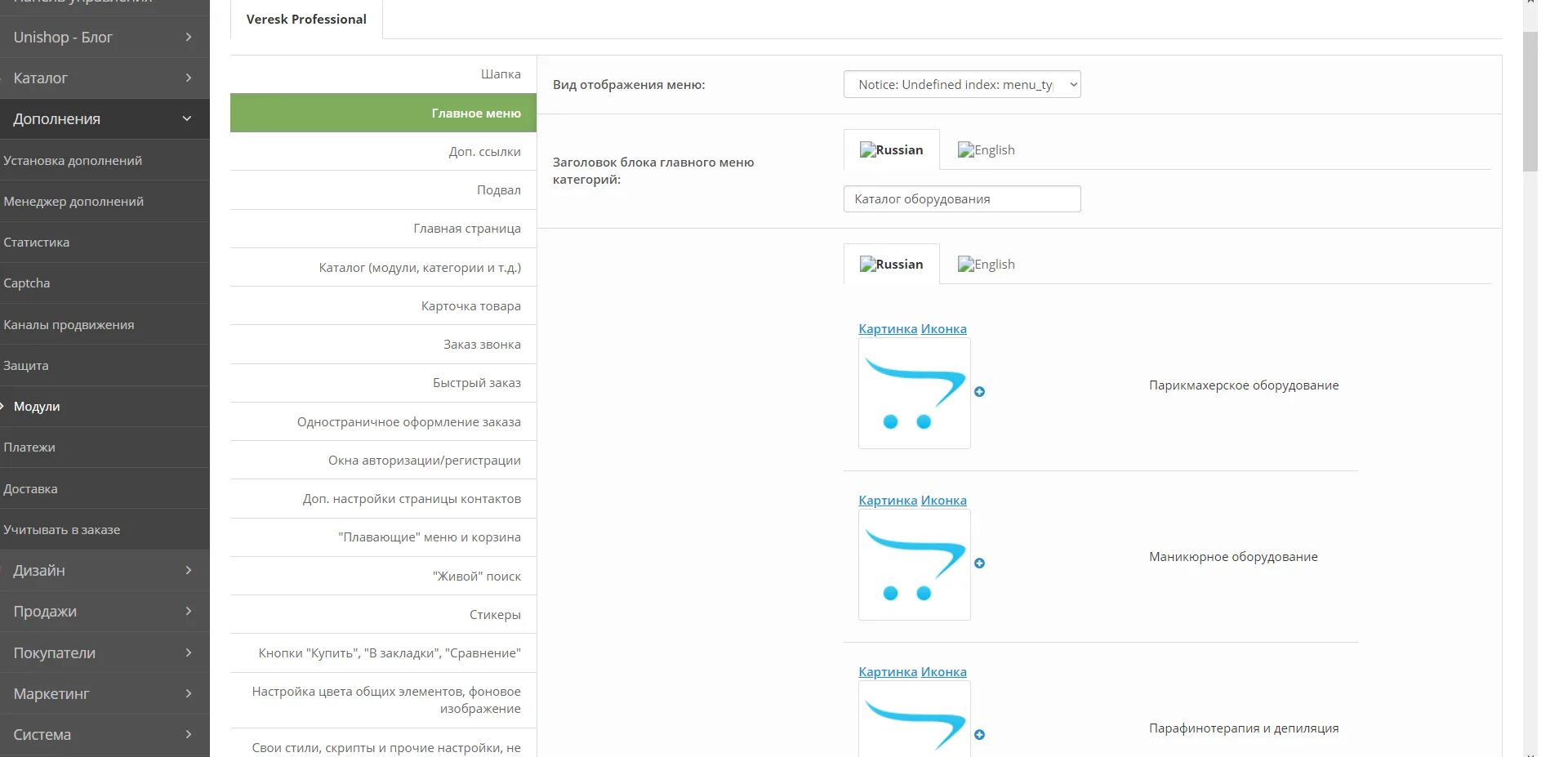Click Картинка link for Маникюрное оборудование

[888, 500]
